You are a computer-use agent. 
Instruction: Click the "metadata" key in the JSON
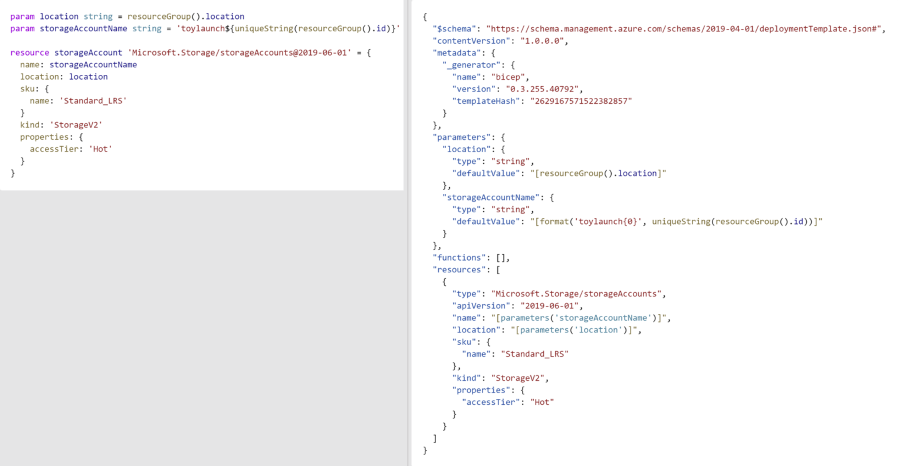455,53
